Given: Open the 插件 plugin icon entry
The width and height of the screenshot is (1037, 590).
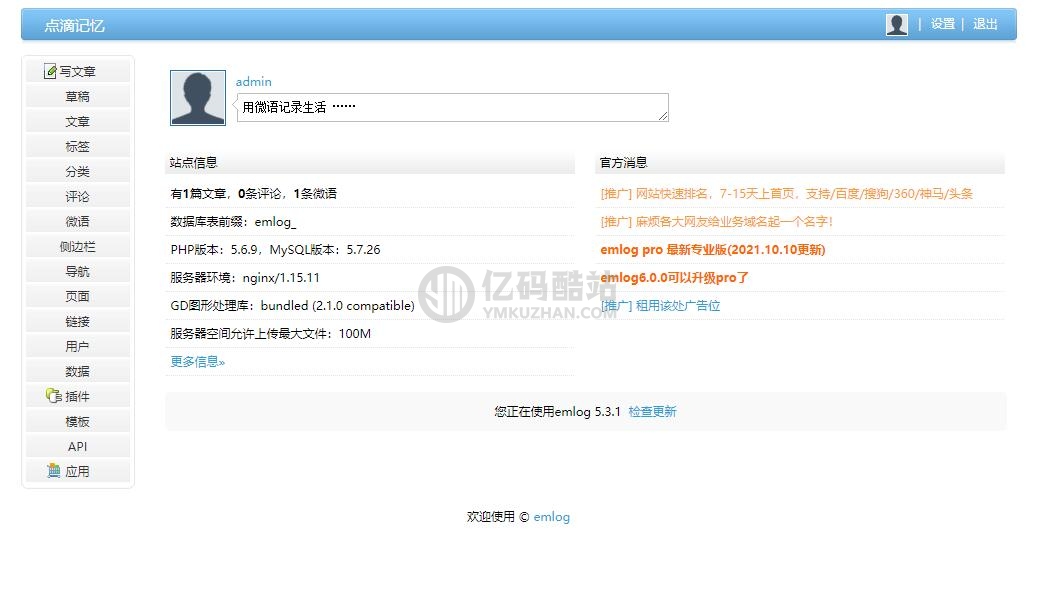Looking at the screenshot, I should 77,396.
